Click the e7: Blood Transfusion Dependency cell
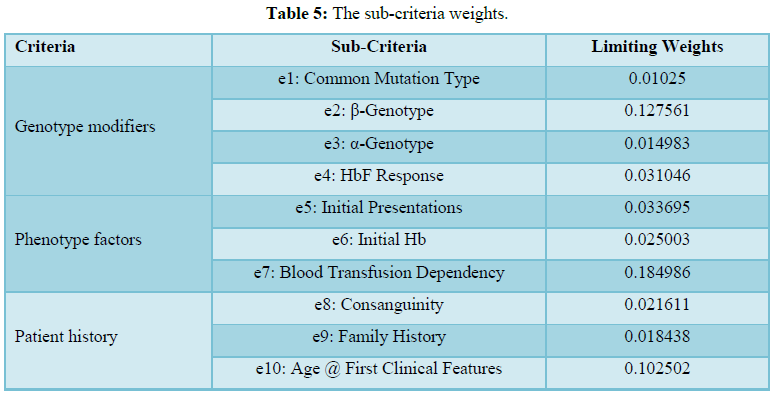 [378, 272]
